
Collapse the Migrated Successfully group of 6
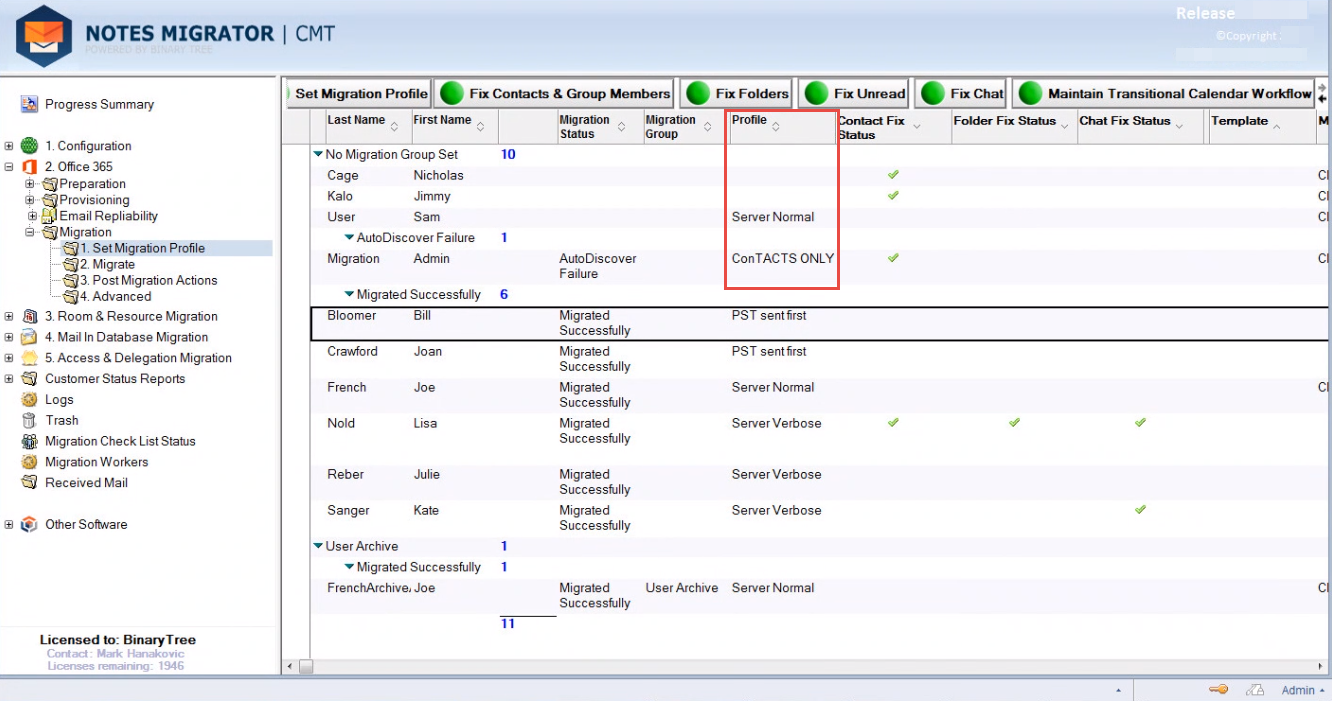coord(349,295)
